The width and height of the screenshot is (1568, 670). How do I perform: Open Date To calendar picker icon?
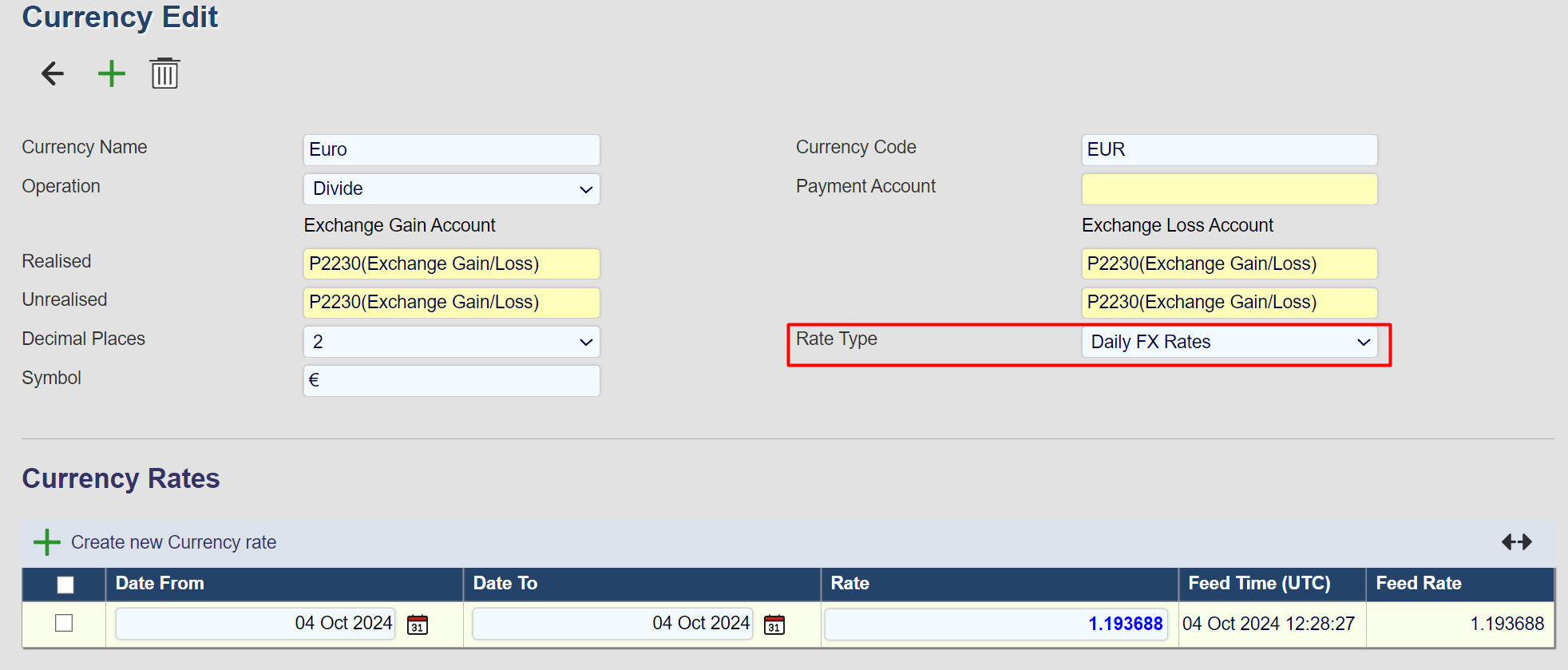pos(774,624)
